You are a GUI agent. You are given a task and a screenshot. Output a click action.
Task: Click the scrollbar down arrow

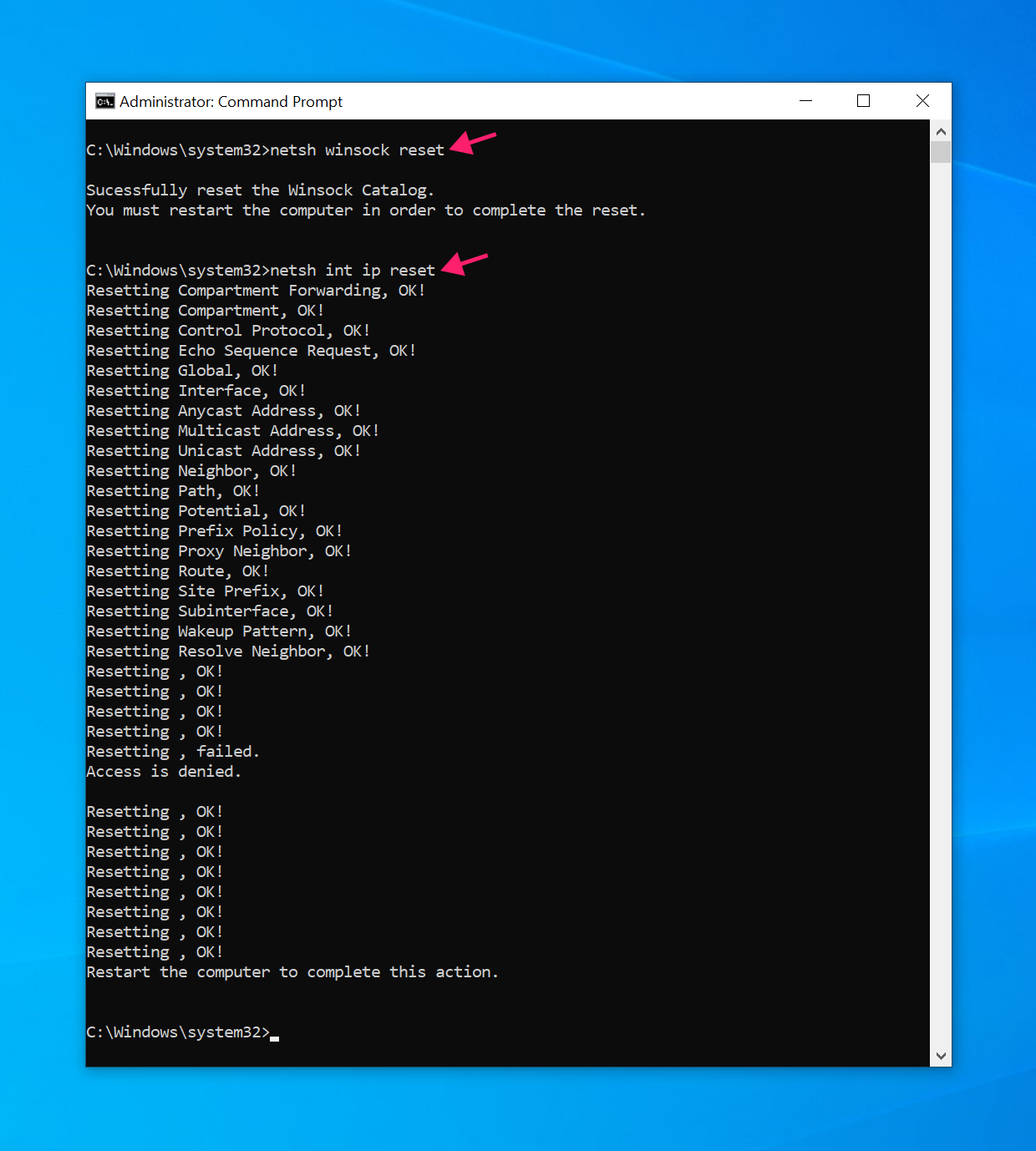(941, 1056)
